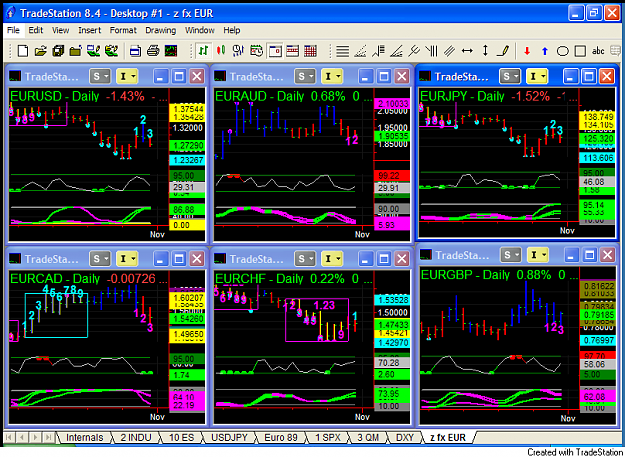Switch to the 2 INDU workspace tab
The height and width of the screenshot is (457, 625).
pyautogui.click(x=136, y=437)
